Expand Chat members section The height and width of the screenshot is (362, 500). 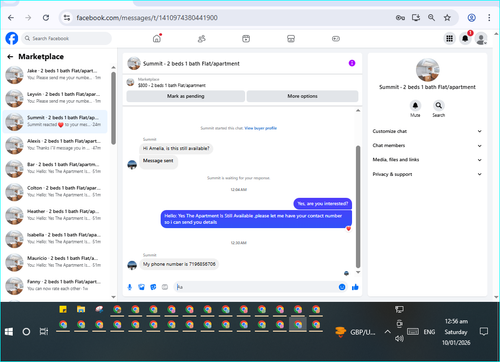click(x=427, y=146)
